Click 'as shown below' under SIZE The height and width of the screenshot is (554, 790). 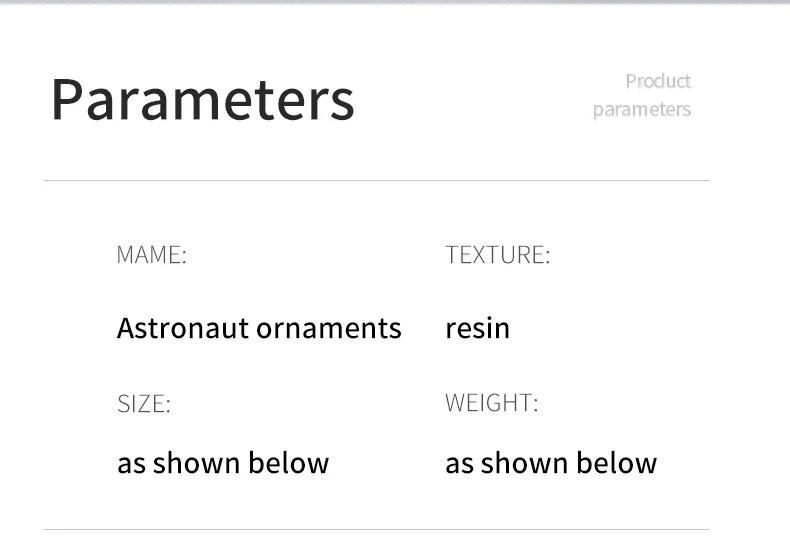click(223, 463)
